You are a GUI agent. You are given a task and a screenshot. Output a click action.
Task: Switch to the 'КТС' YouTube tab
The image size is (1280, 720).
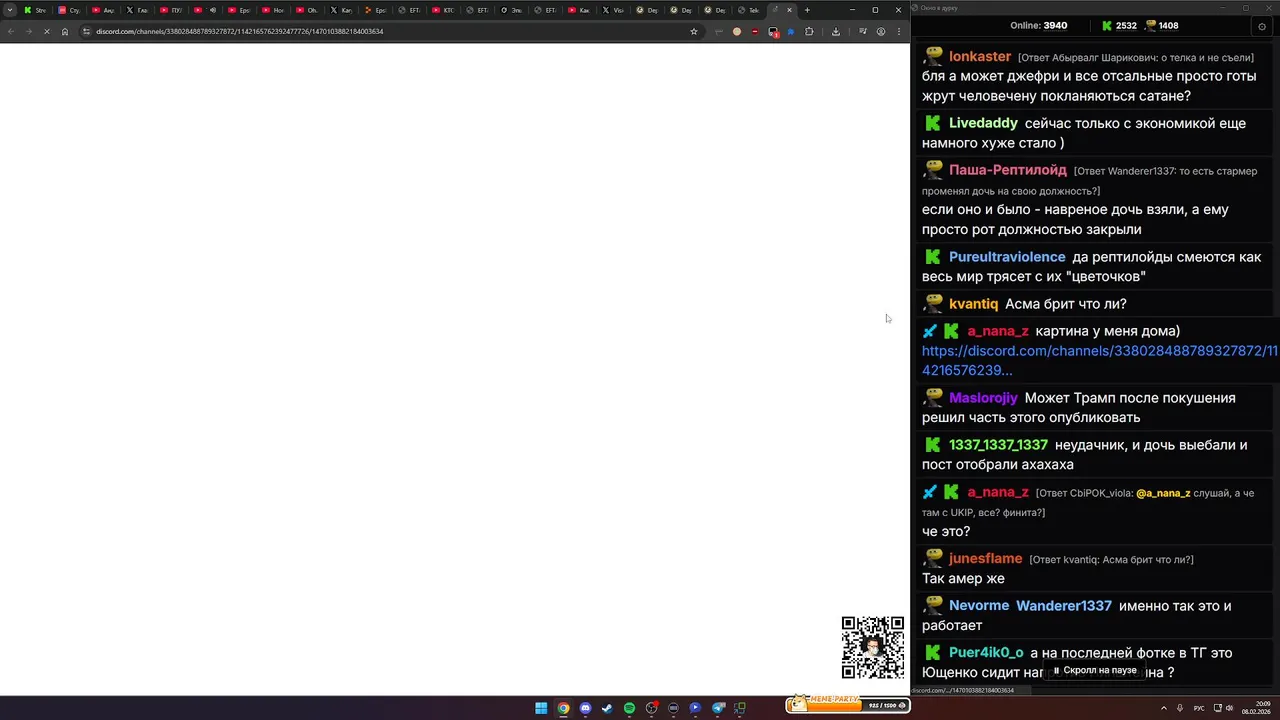pyautogui.click(x=443, y=10)
